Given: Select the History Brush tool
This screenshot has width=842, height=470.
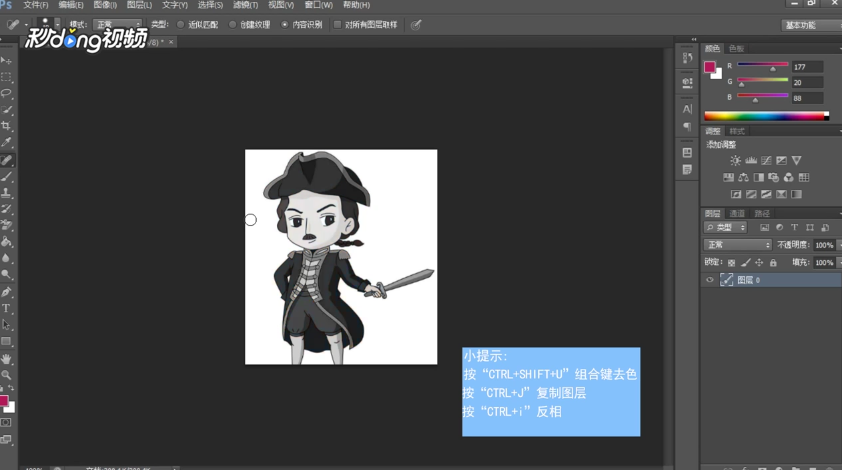Looking at the screenshot, I should point(6,209).
